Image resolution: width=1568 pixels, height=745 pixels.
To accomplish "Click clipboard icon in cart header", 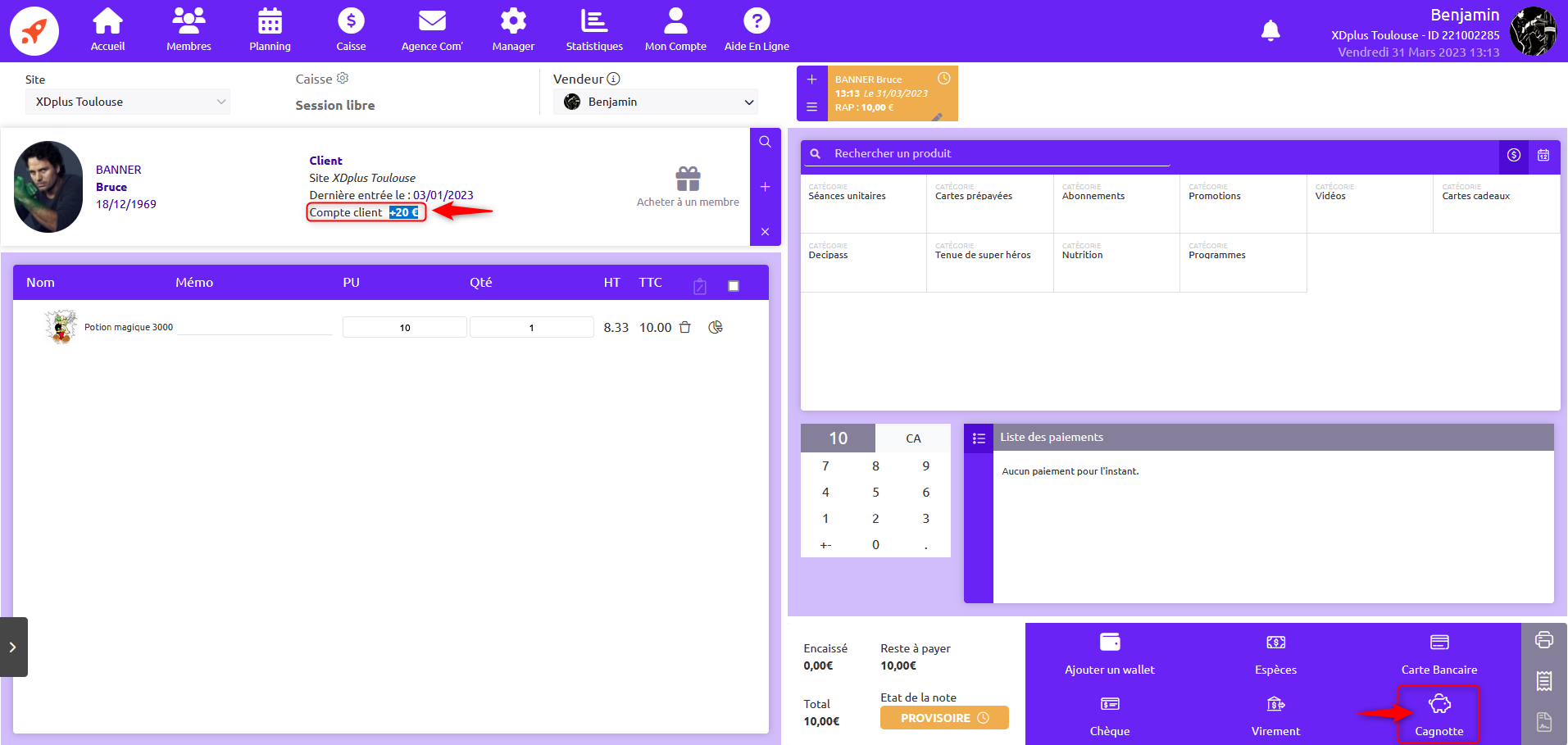I will (700, 286).
